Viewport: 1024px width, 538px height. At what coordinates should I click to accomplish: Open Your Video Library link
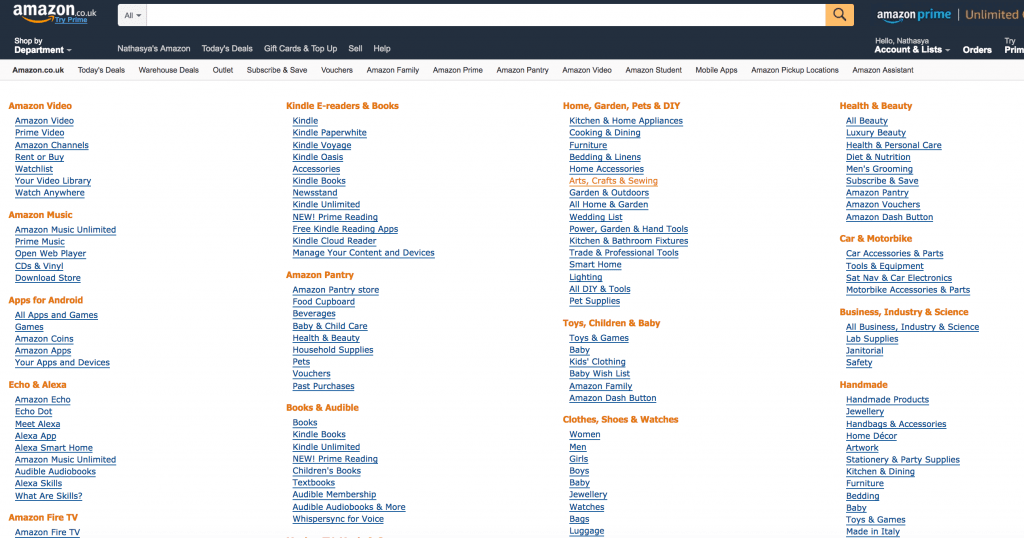pos(53,181)
